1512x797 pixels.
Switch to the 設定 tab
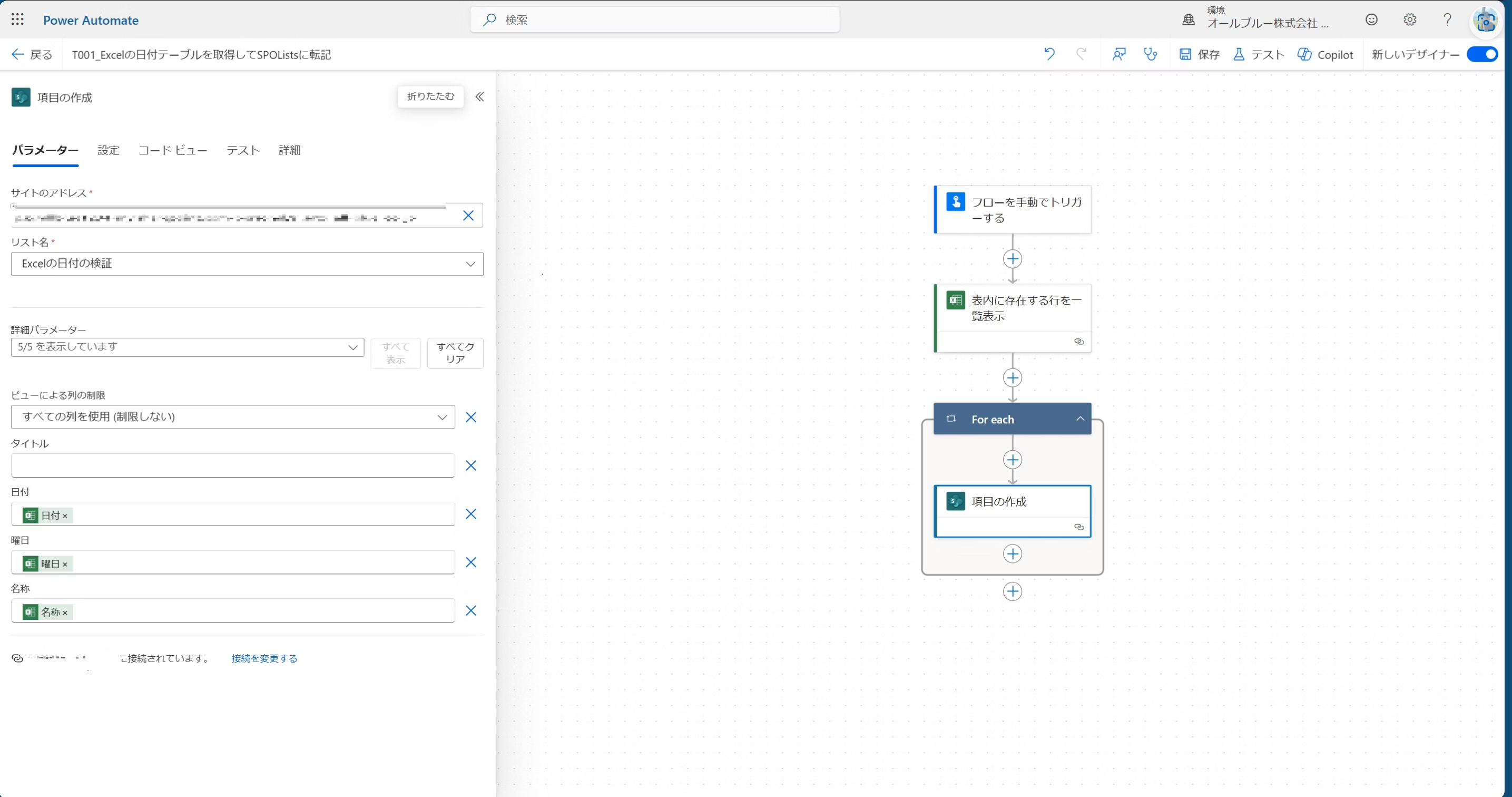click(x=109, y=150)
